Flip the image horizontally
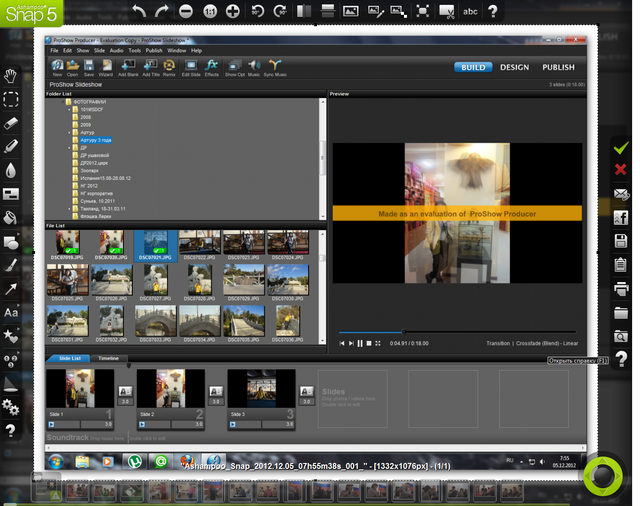This screenshot has height=506, width=640. [x=304, y=11]
